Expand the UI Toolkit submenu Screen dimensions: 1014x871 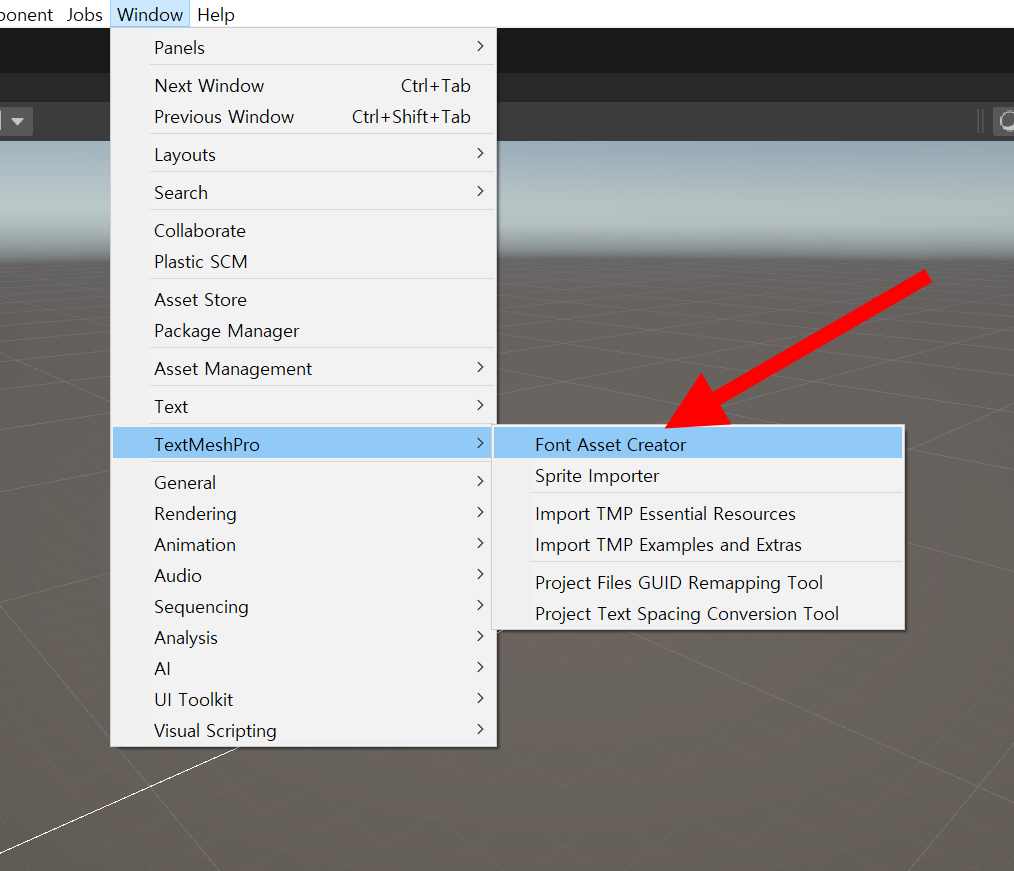(304, 700)
